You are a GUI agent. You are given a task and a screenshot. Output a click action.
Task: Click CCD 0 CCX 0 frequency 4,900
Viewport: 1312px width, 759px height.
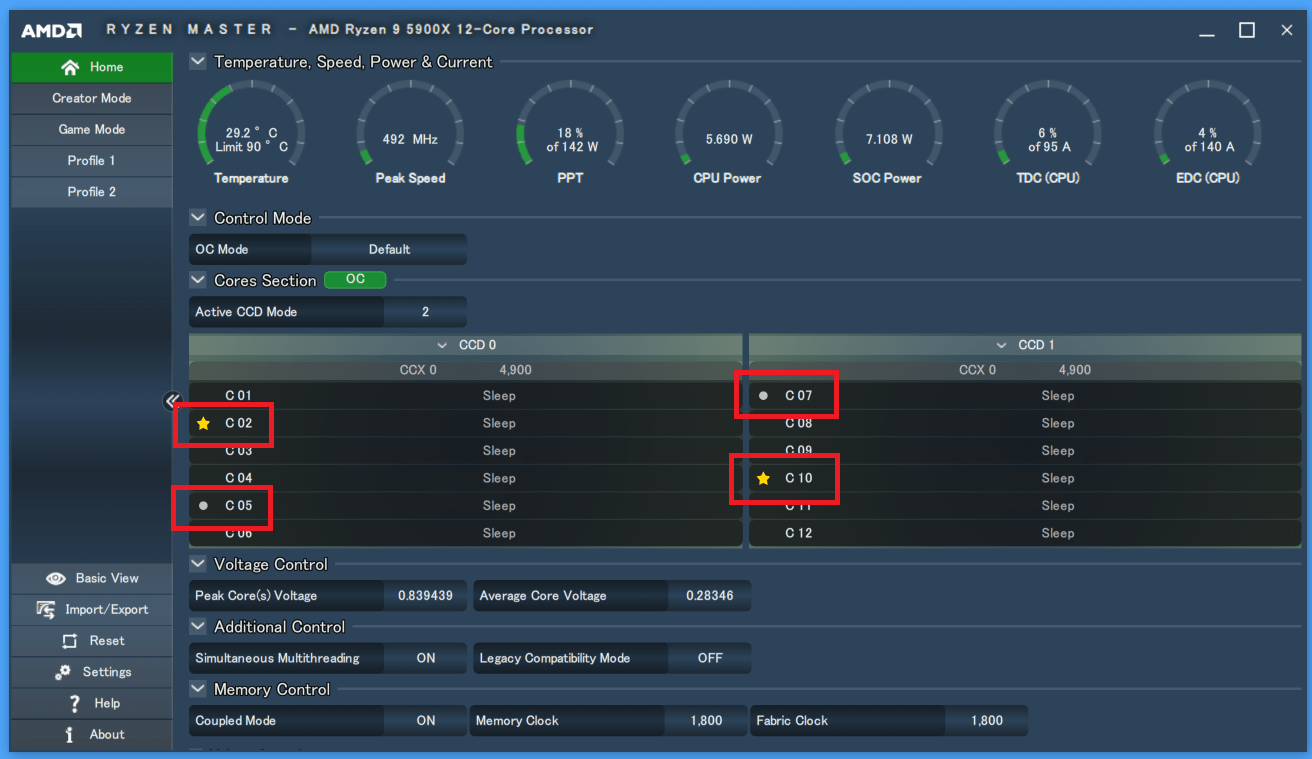tap(515, 370)
